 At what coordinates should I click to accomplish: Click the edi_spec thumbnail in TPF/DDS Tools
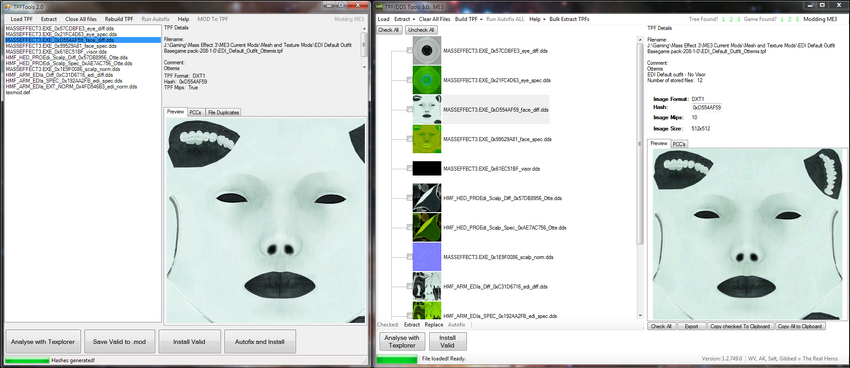[x=427, y=311]
